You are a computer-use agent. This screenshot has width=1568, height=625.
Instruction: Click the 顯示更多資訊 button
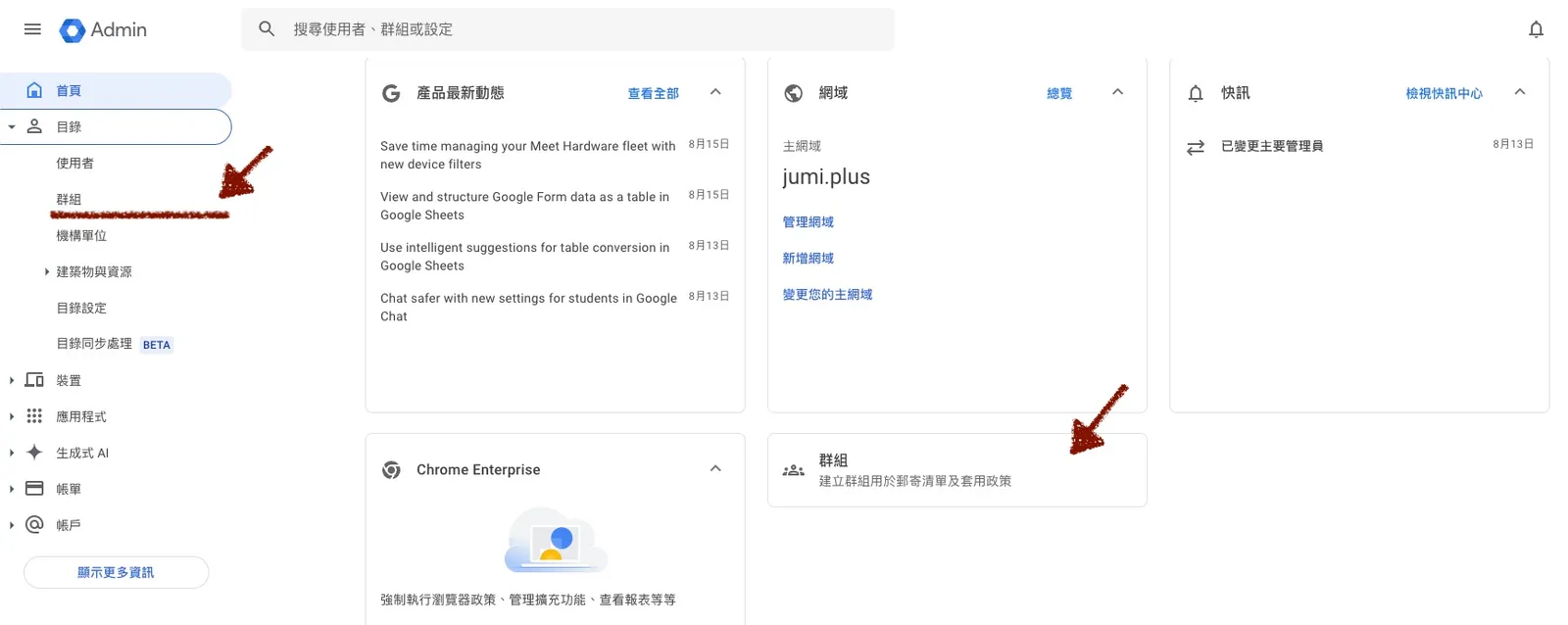[x=116, y=572]
